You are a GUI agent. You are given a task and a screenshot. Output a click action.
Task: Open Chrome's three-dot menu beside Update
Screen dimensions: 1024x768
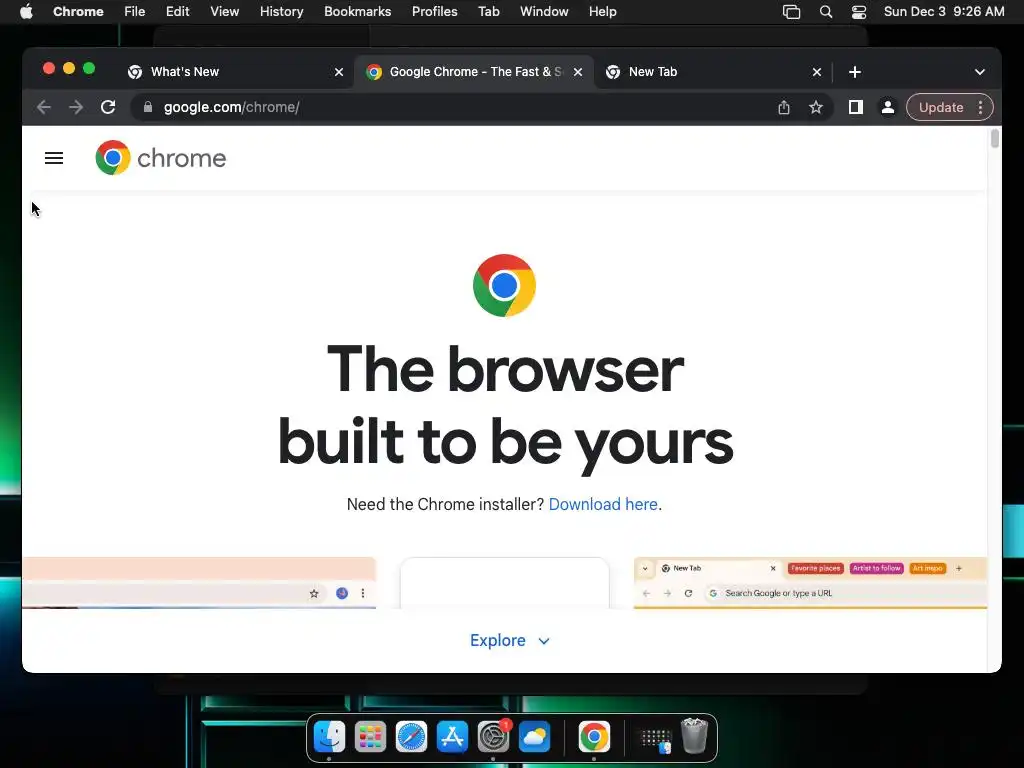pos(980,107)
